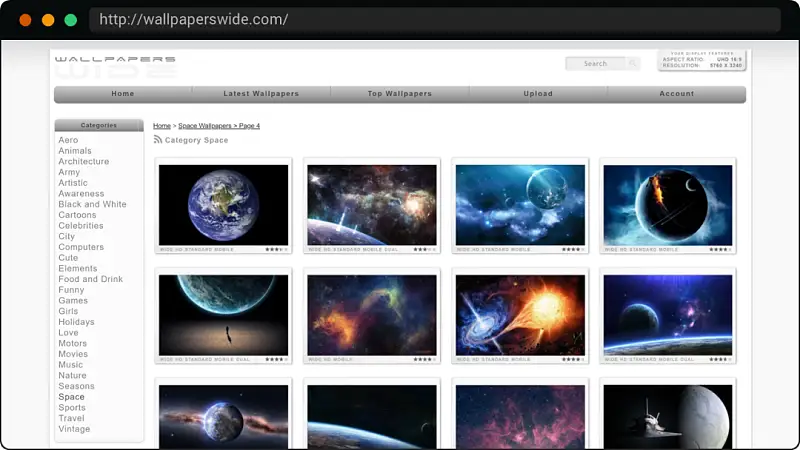Select the Architecture category
Viewport: 800px width, 450px height.
(84, 161)
